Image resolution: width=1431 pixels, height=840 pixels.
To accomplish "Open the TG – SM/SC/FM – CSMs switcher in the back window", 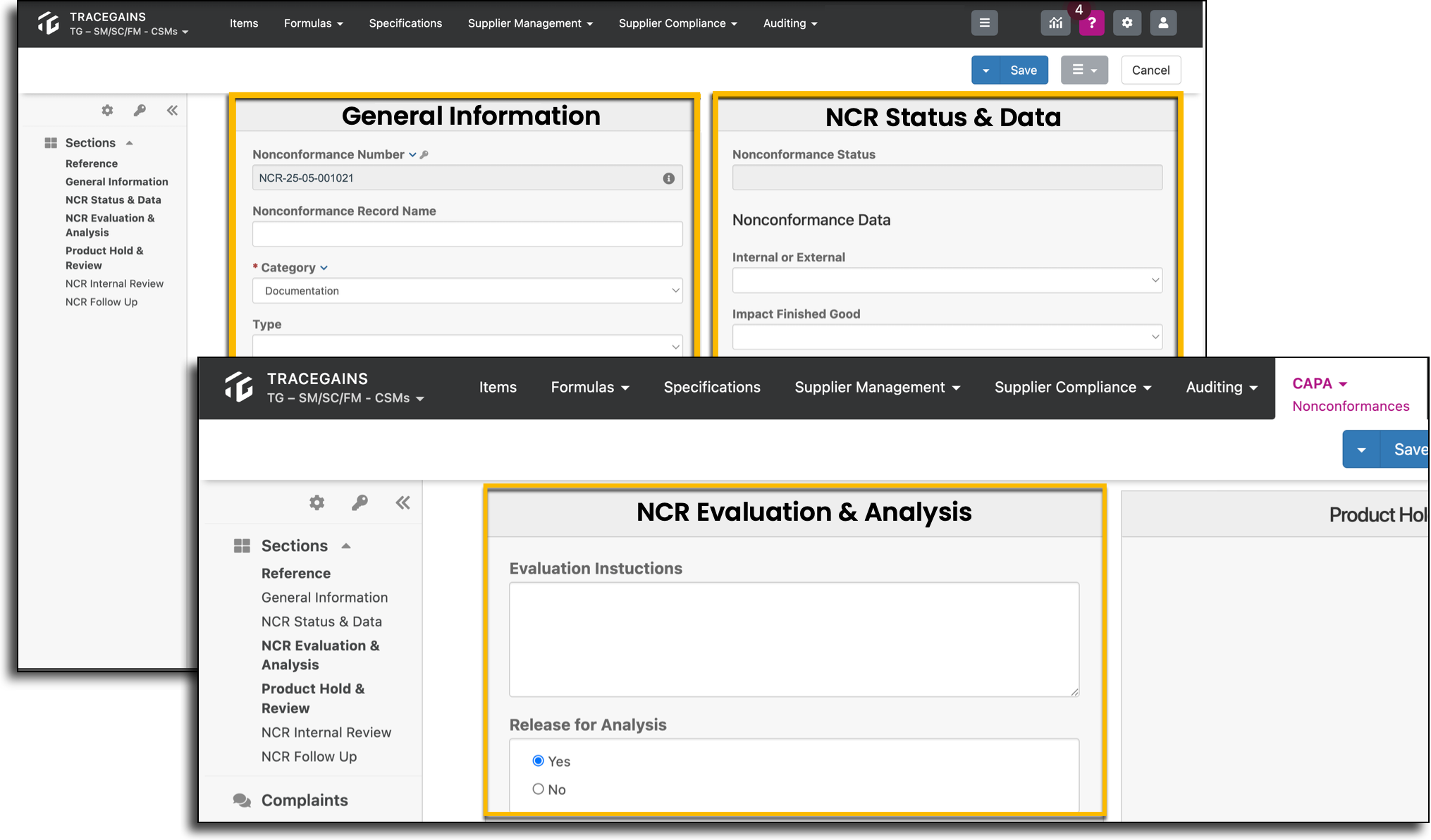I will pos(128,32).
